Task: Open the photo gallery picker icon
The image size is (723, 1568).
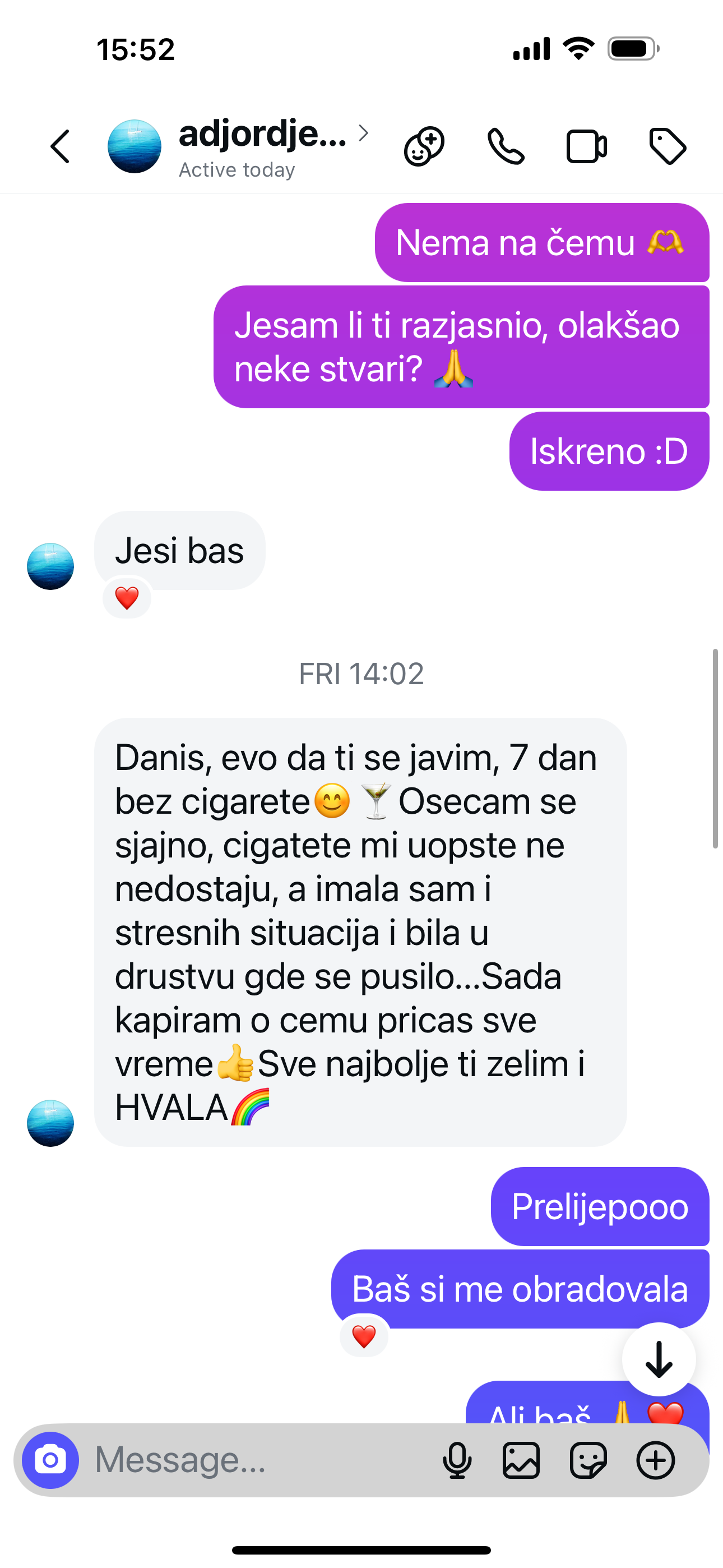Action: click(522, 1460)
